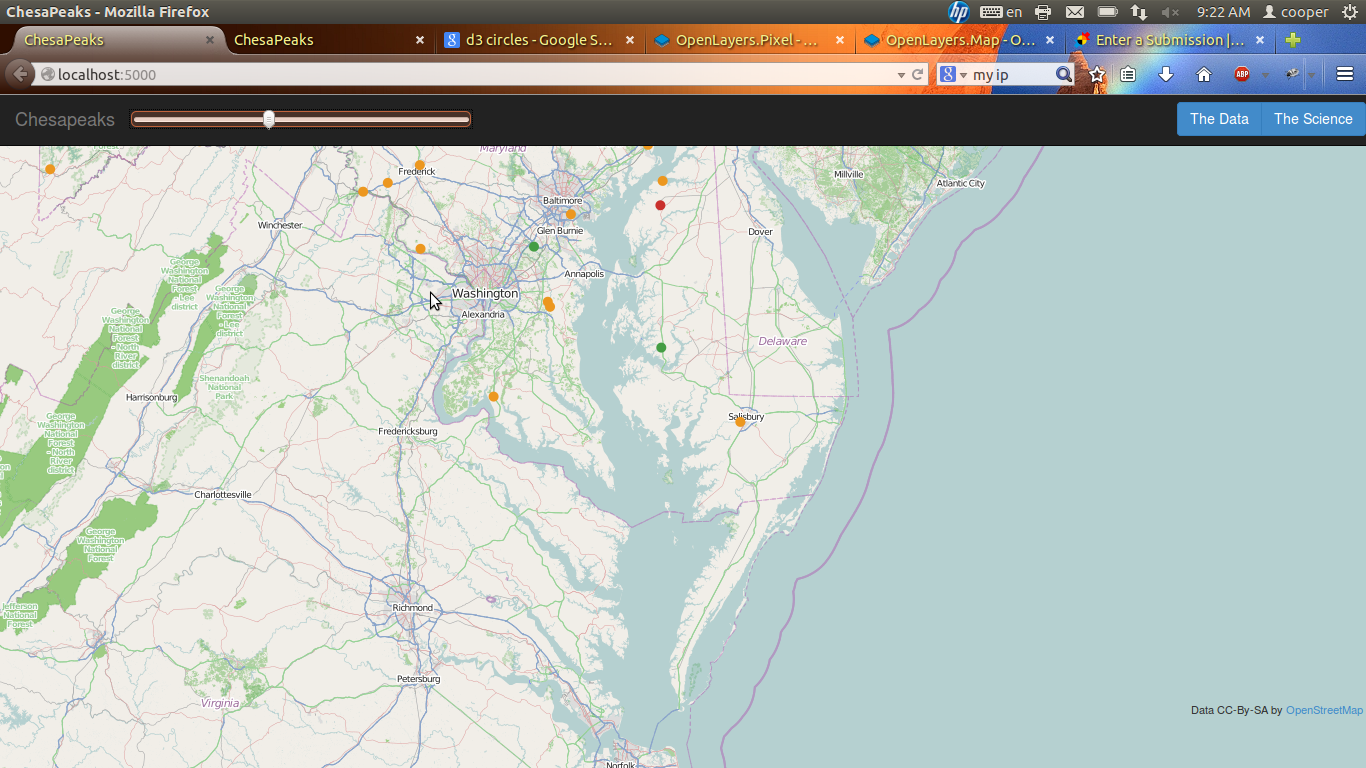The image size is (1366, 768).
Task: Open the cooper user menu
Action: click(1296, 12)
